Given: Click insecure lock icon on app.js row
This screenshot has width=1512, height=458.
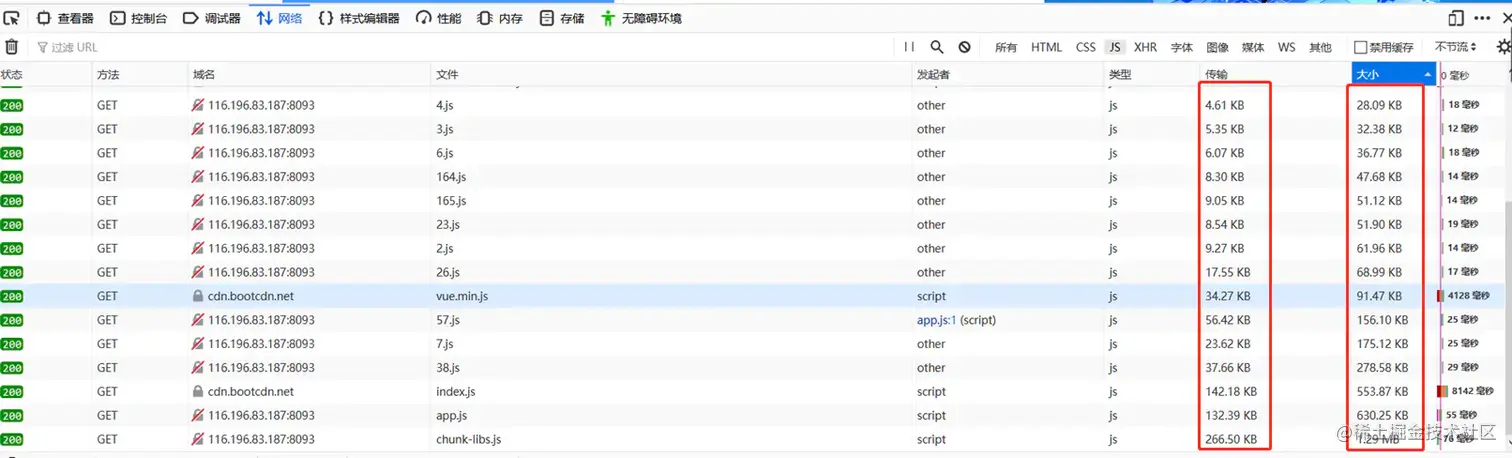Looking at the screenshot, I should (198, 416).
